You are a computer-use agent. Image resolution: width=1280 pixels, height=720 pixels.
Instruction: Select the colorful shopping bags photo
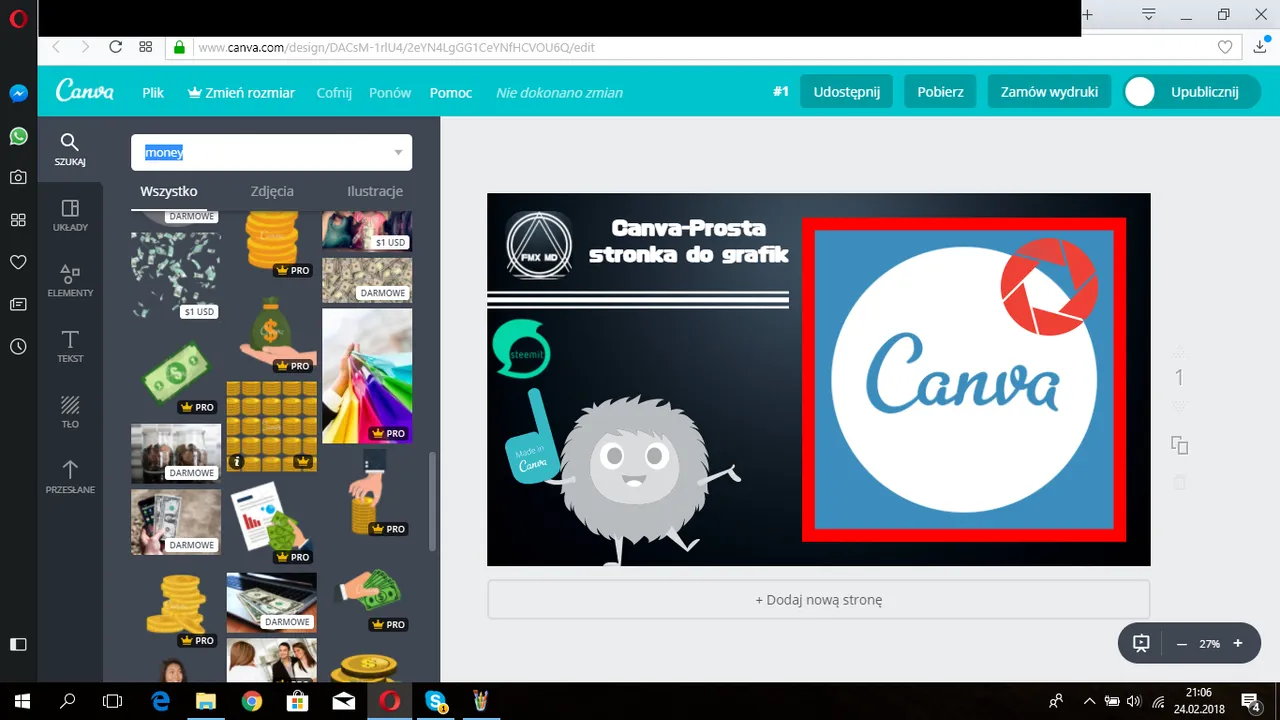(x=367, y=375)
